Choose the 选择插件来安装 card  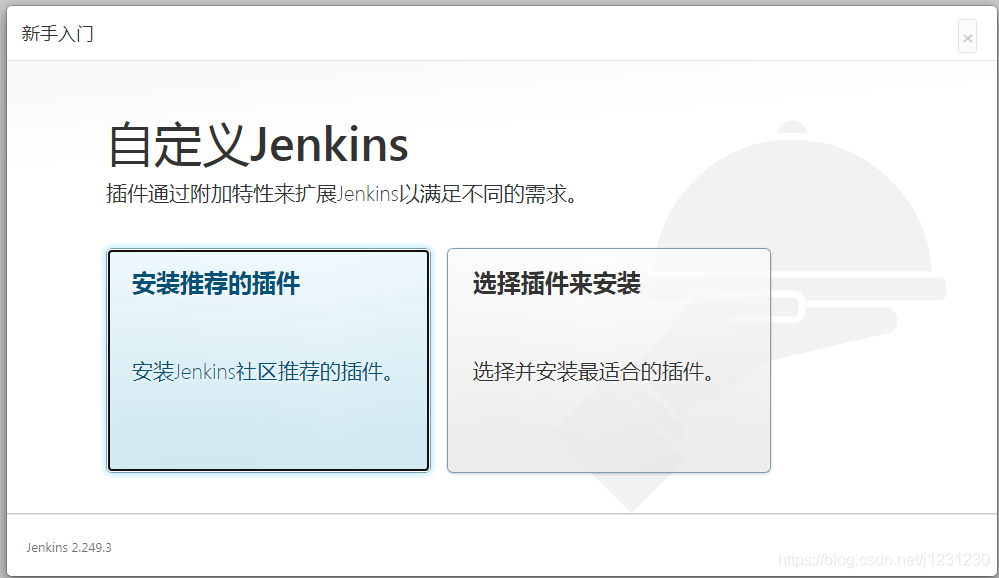click(x=608, y=360)
